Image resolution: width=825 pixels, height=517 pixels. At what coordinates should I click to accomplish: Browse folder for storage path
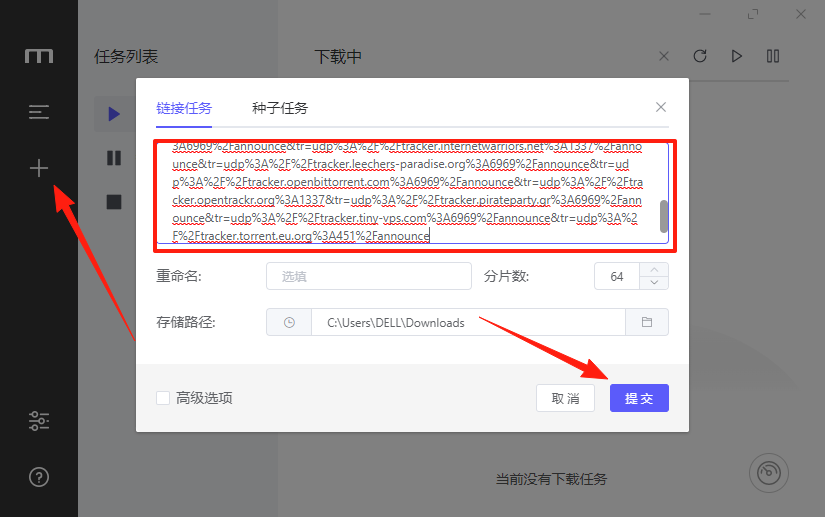(x=647, y=322)
